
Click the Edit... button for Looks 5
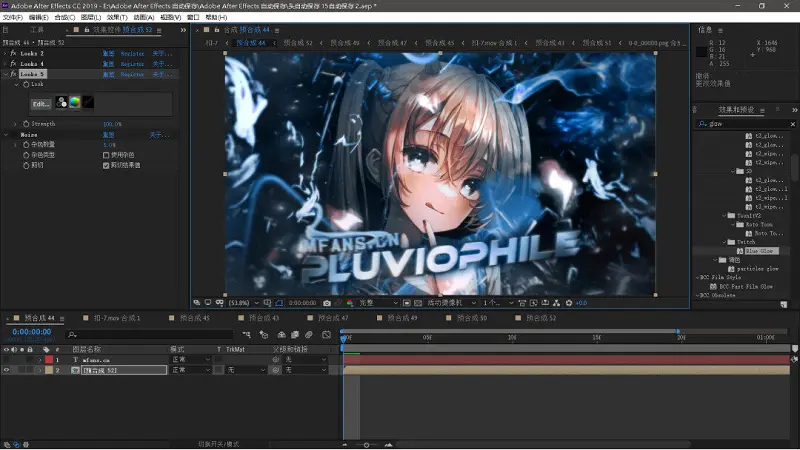click(x=41, y=104)
